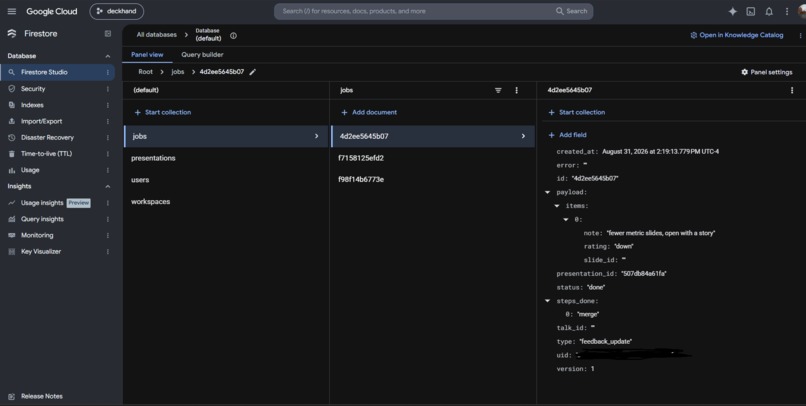Open document panel three-dot menu

(x=792, y=90)
